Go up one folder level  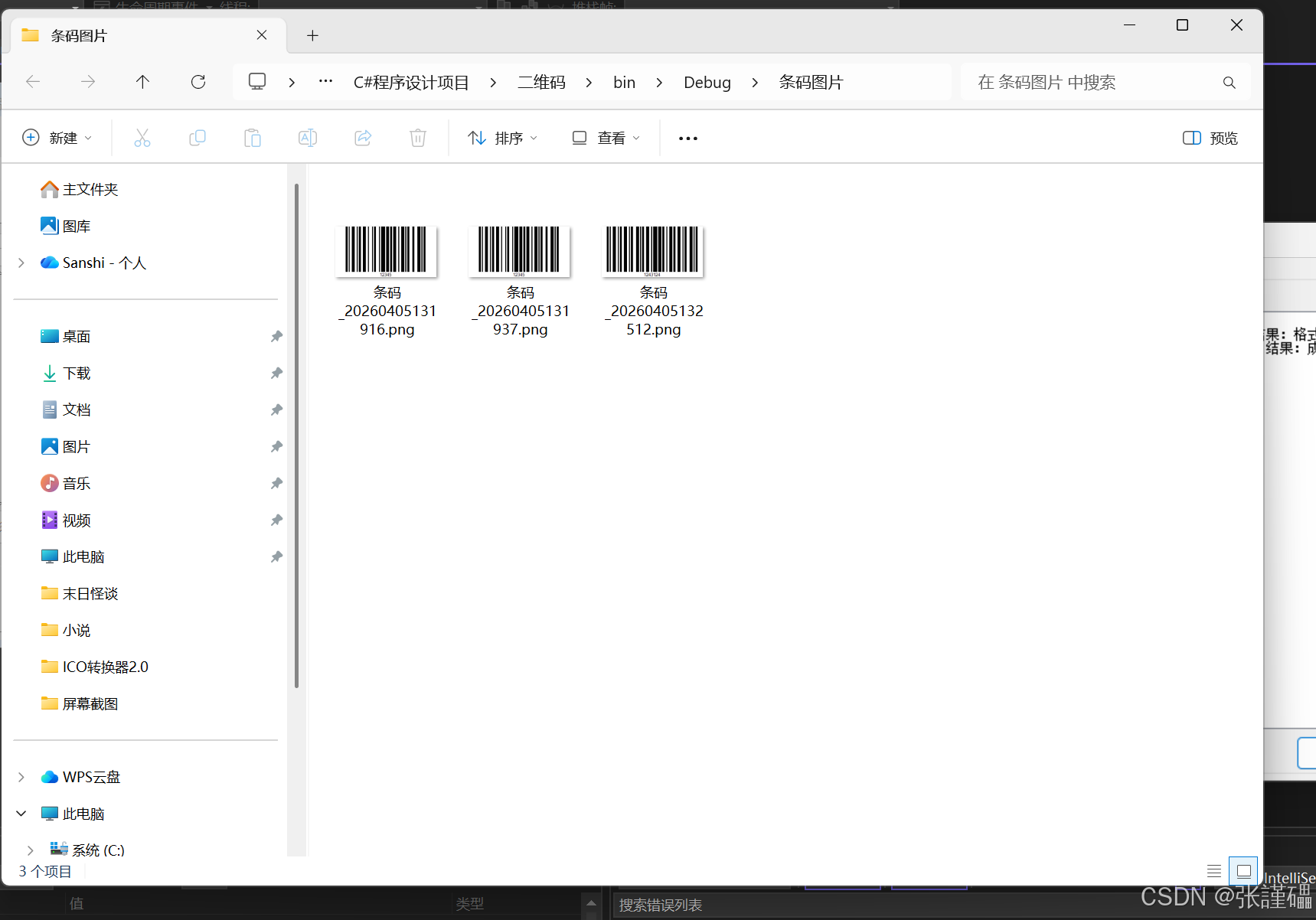click(142, 82)
